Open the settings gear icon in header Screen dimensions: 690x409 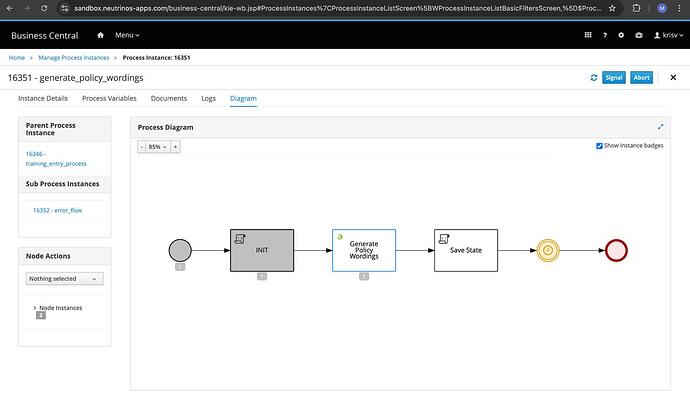tap(621, 35)
